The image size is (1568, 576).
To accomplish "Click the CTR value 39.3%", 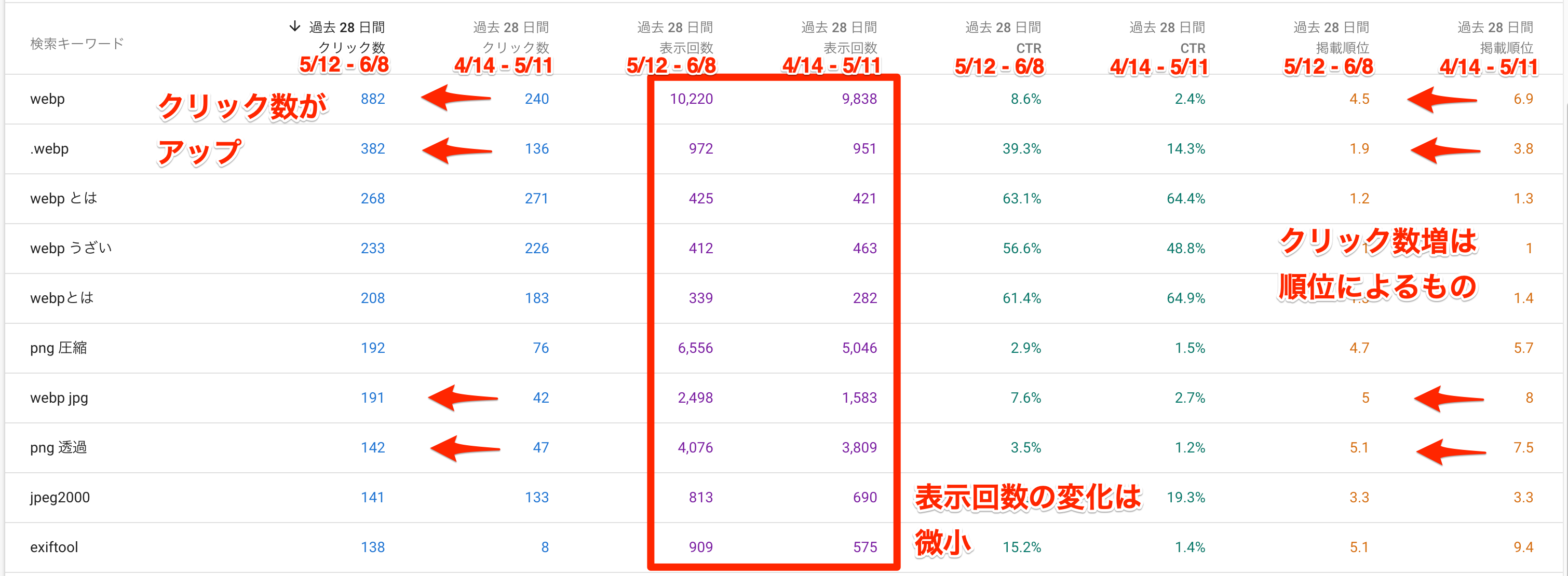I will point(1021,149).
